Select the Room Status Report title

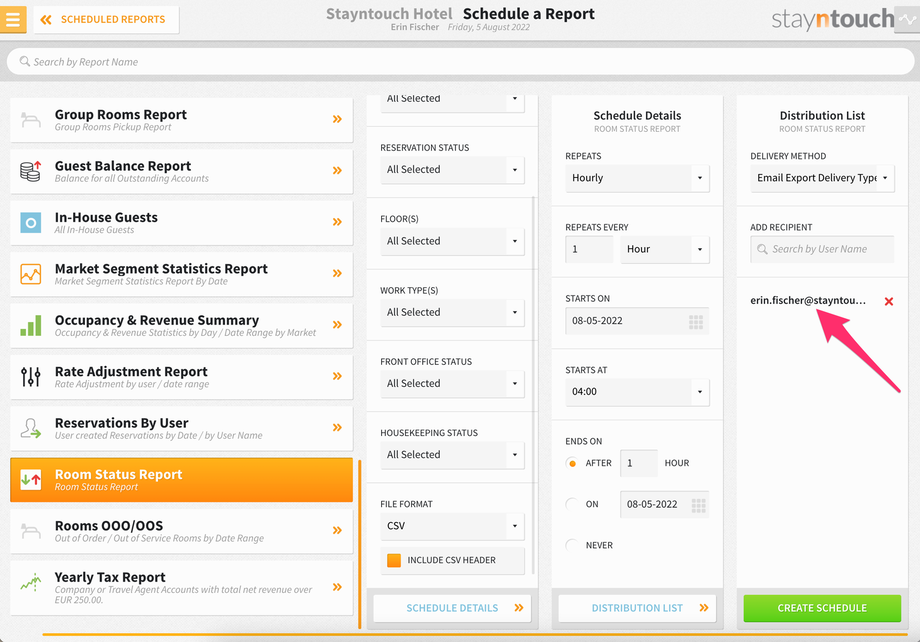[x=119, y=474]
